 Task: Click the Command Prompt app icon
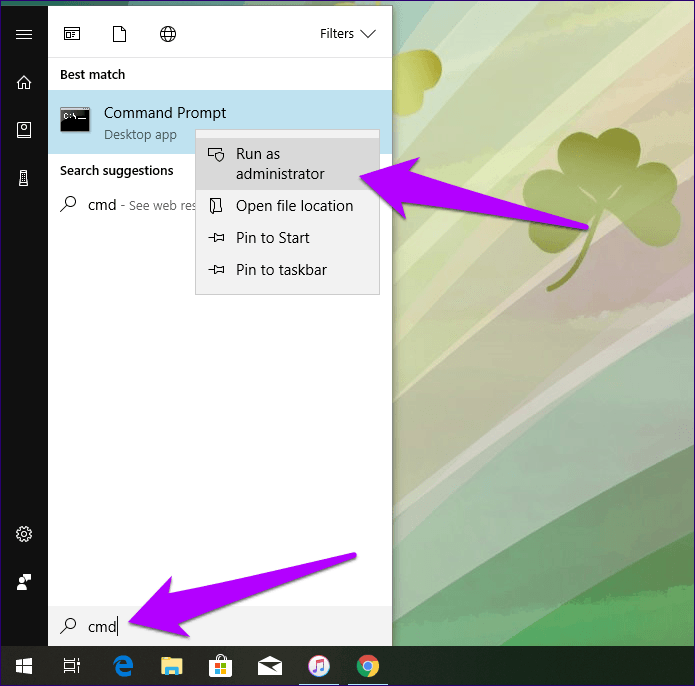click(75, 119)
